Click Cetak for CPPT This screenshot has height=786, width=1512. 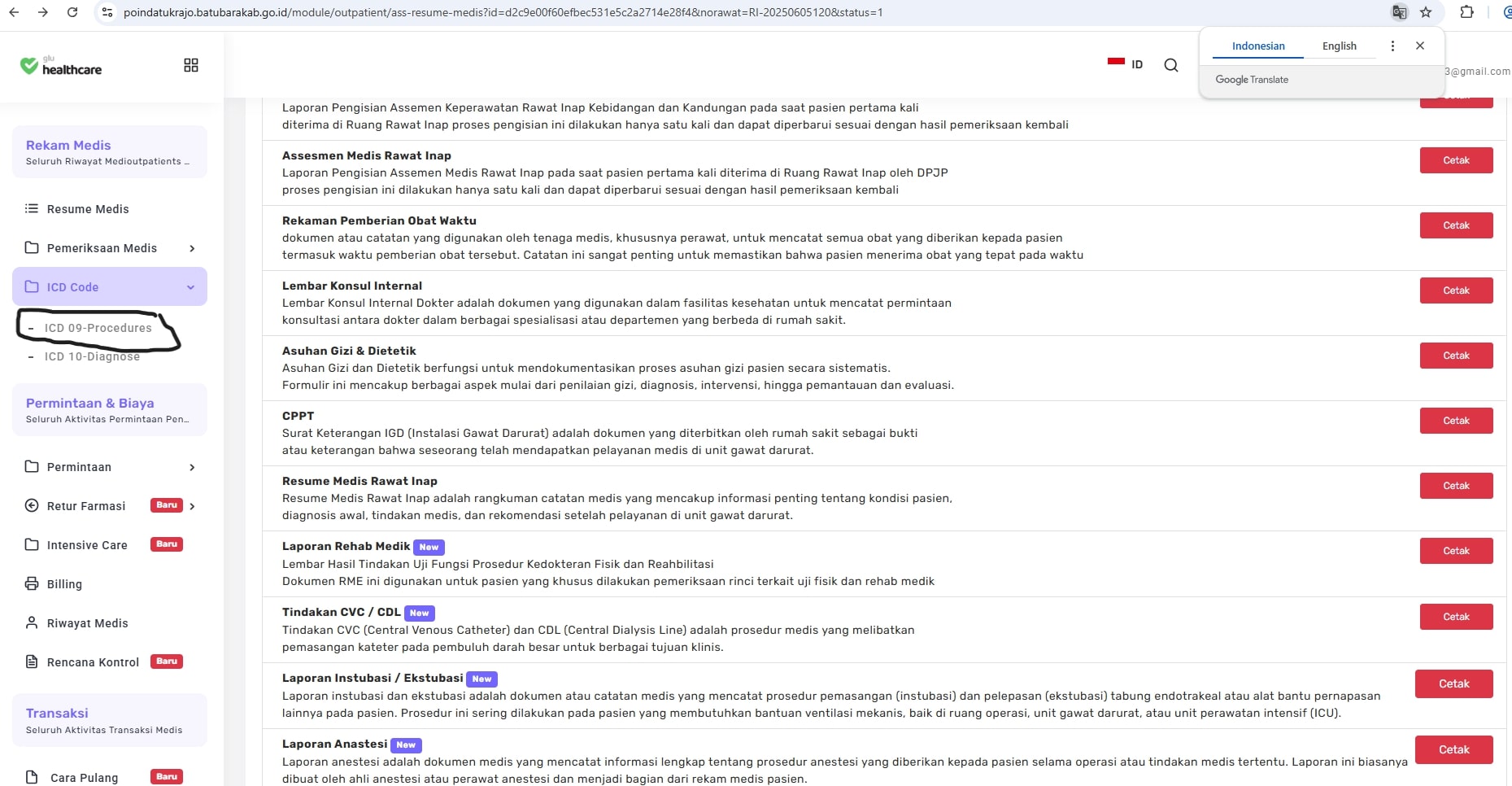click(x=1456, y=421)
